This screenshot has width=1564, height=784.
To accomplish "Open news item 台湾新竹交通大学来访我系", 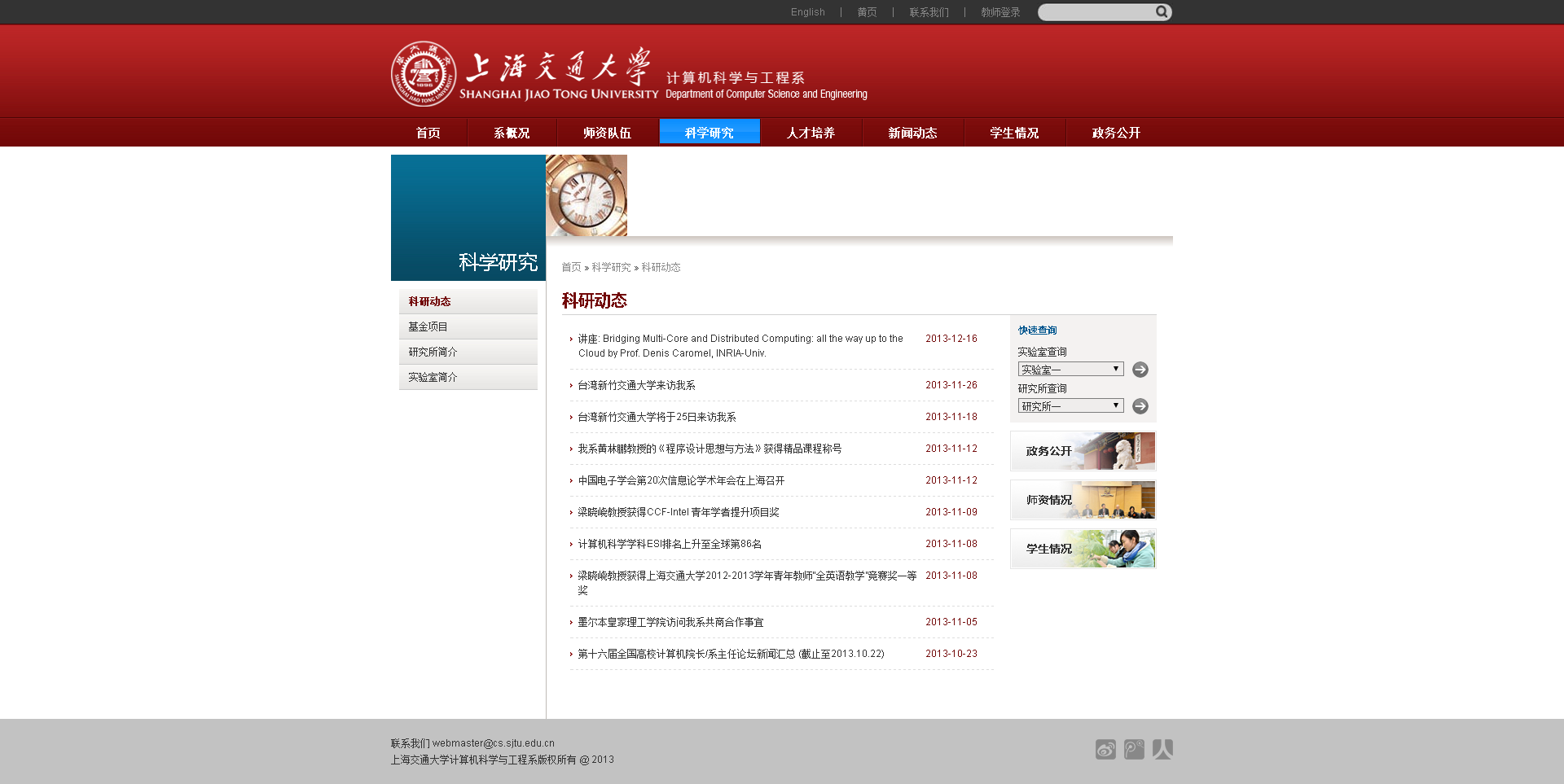I will pyautogui.click(x=636, y=385).
